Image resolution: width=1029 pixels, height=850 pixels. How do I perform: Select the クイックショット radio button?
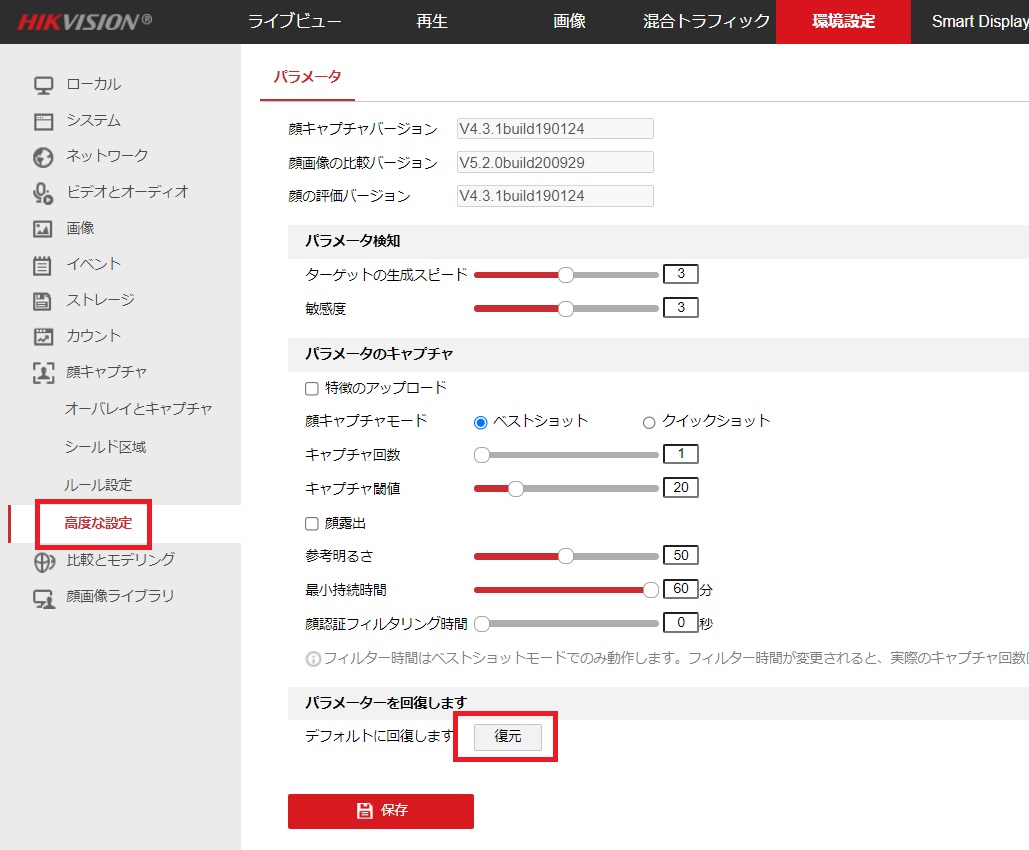point(648,421)
